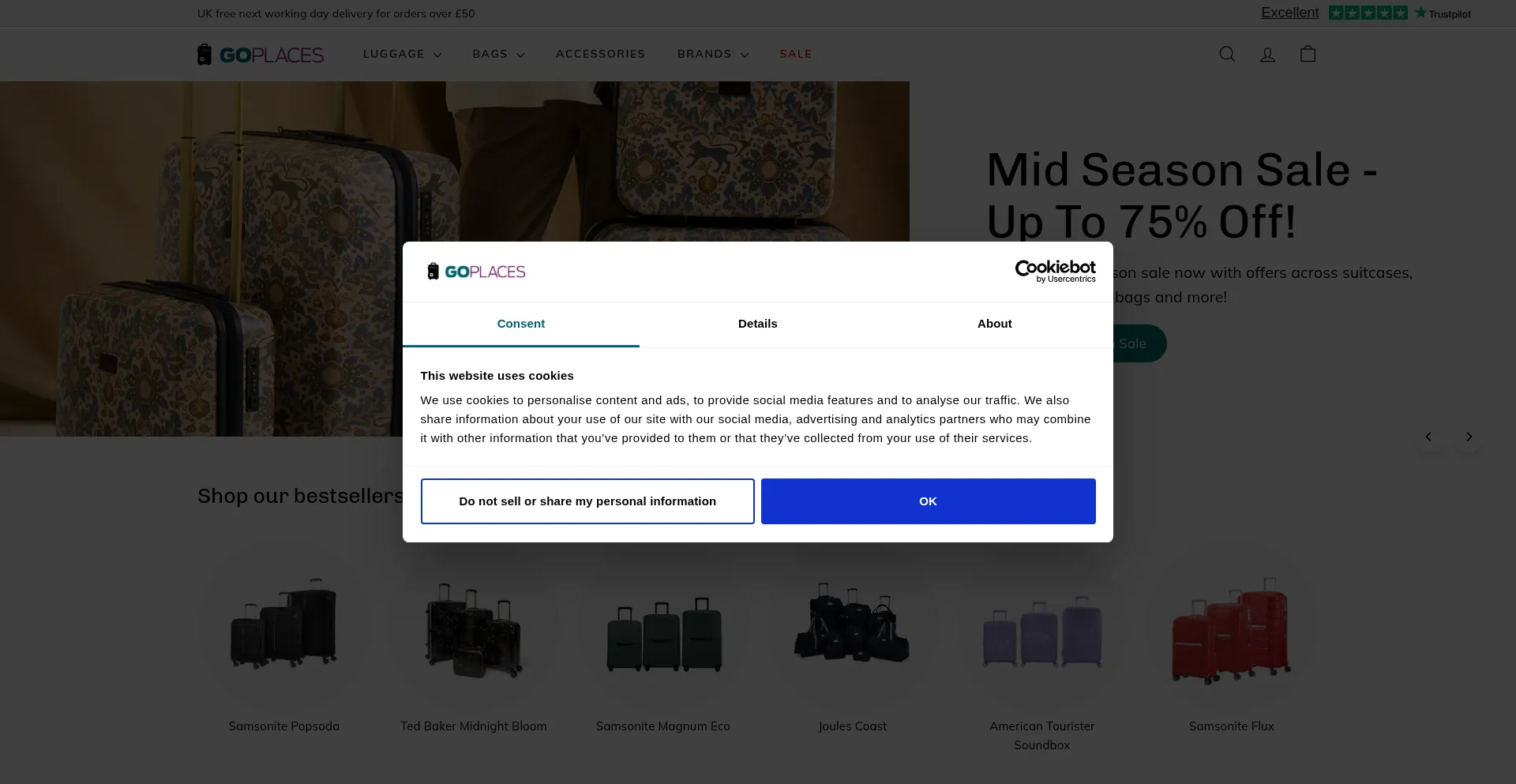Viewport: 1516px width, 784px height.
Task: Click Do not sell or share button
Action: pos(587,501)
